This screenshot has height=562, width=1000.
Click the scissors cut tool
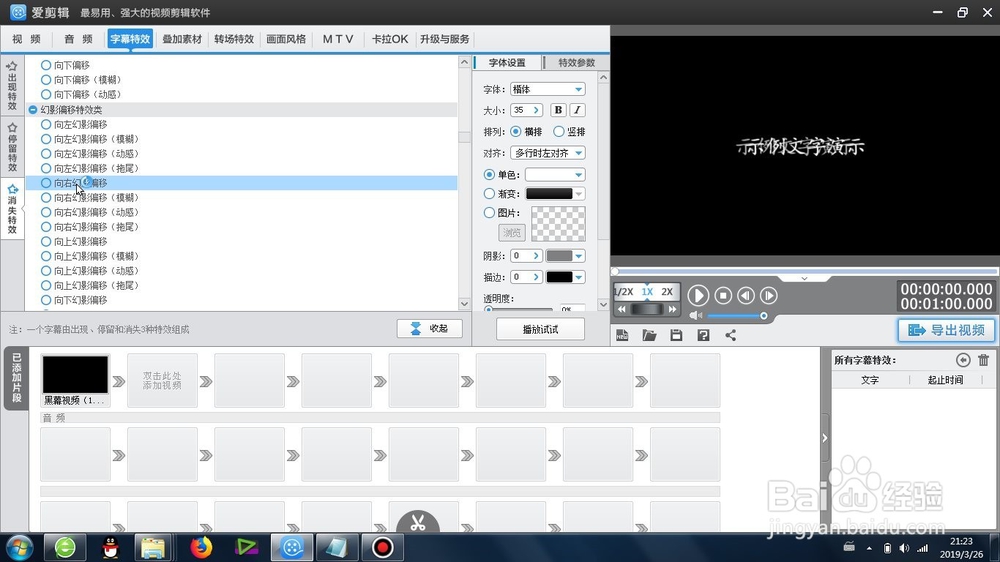(x=418, y=522)
